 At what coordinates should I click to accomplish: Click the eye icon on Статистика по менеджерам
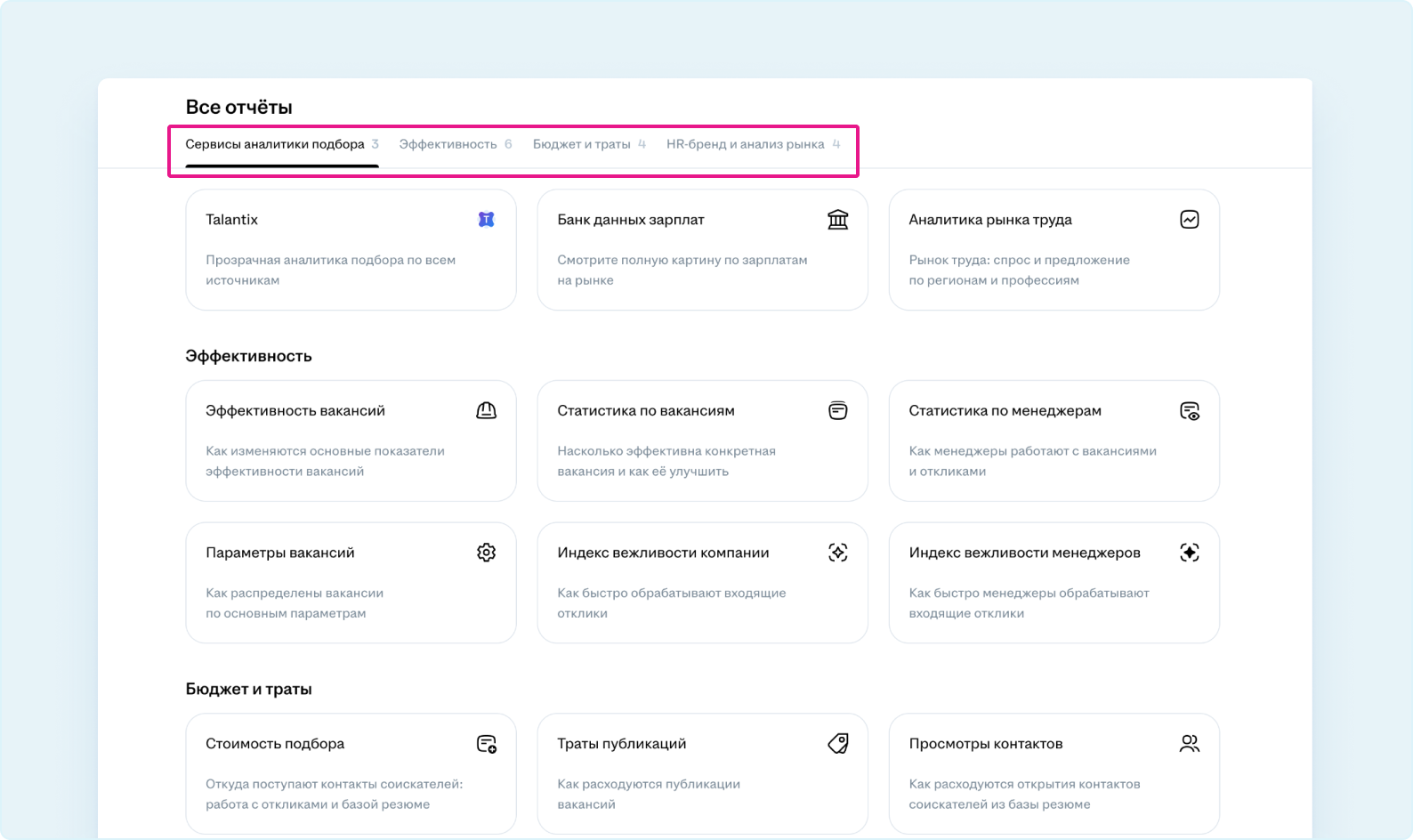[1189, 410]
